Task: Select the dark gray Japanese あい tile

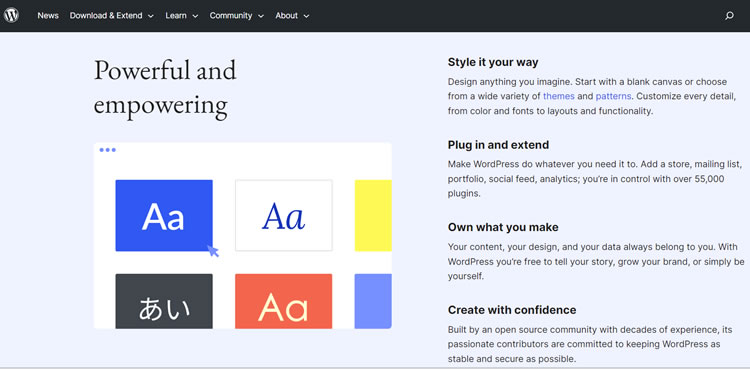Action: (164, 301)
